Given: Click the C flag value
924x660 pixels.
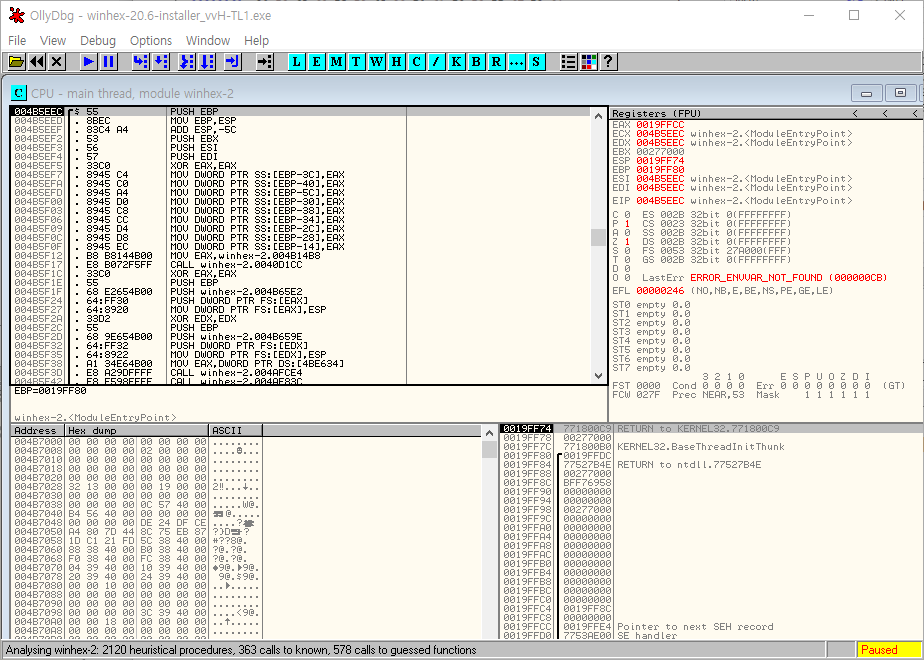Looking at the screenshot, I should click(627, 214).
